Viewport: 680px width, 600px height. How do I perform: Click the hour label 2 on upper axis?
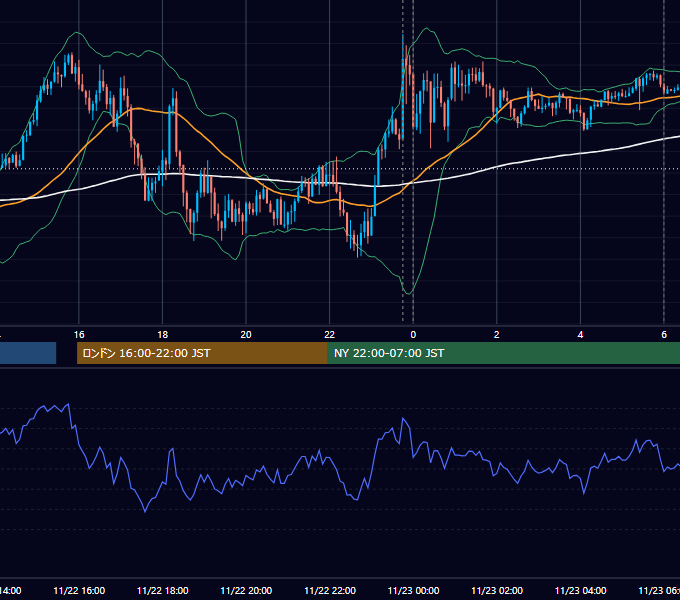tap(497, 335)
